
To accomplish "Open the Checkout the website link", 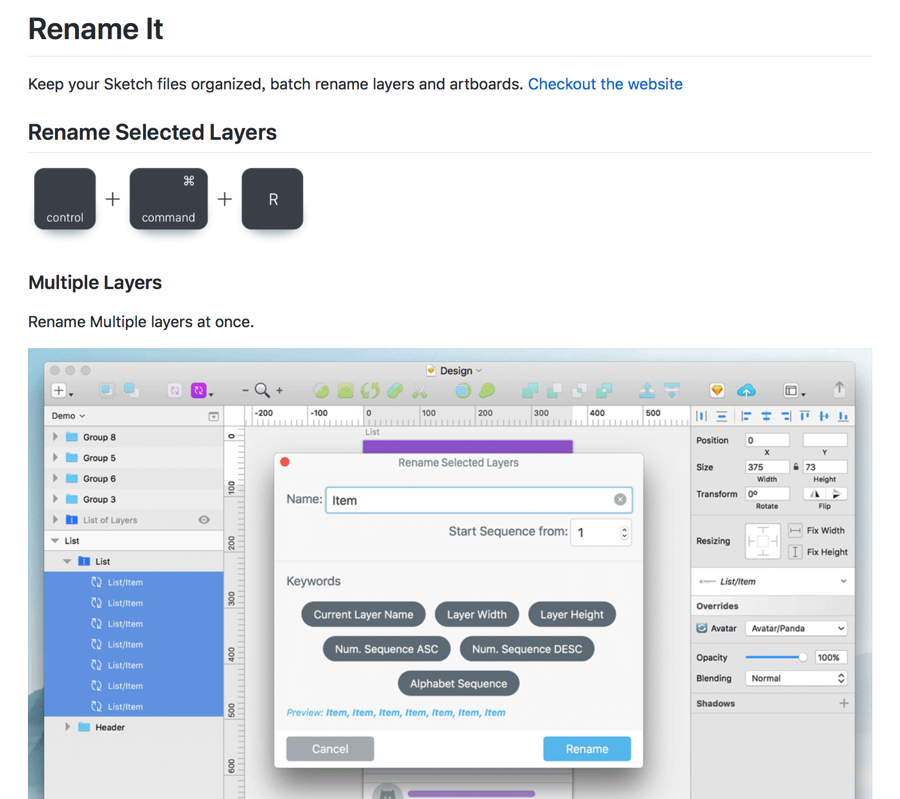I will click(x=605, y=84).
